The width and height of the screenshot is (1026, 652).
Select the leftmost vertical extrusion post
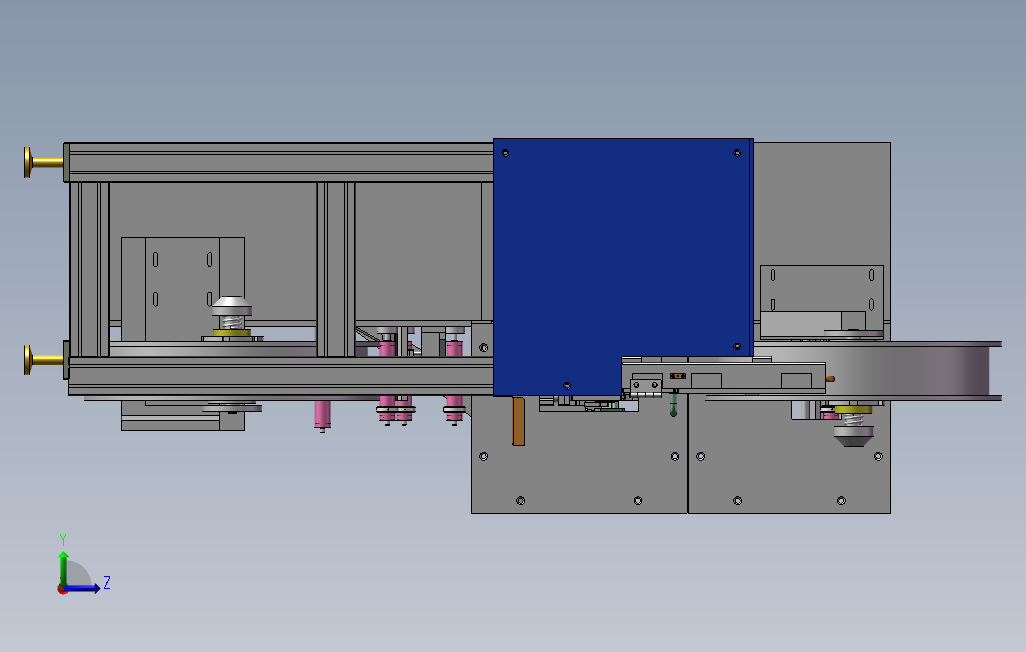click(90, 269)
